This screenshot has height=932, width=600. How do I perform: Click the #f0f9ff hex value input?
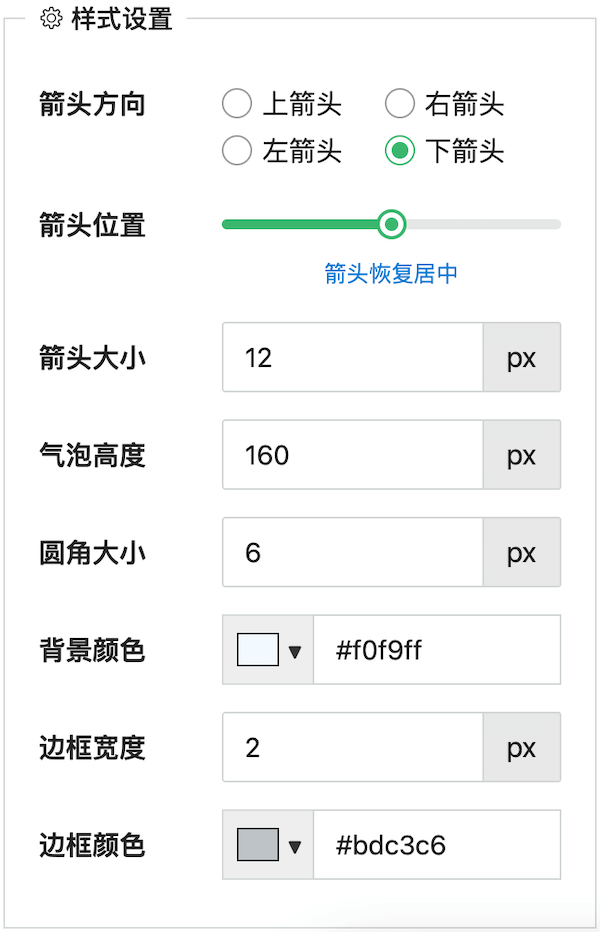[437, 649]
